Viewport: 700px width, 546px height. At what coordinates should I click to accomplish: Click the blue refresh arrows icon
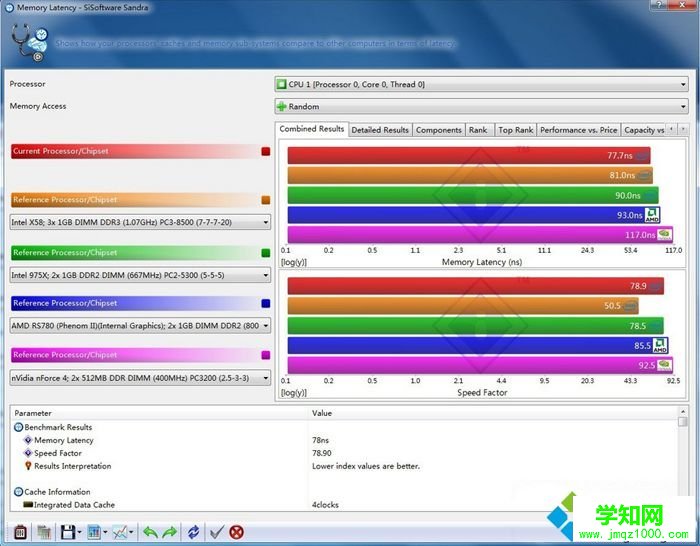(x=193, y=532)
